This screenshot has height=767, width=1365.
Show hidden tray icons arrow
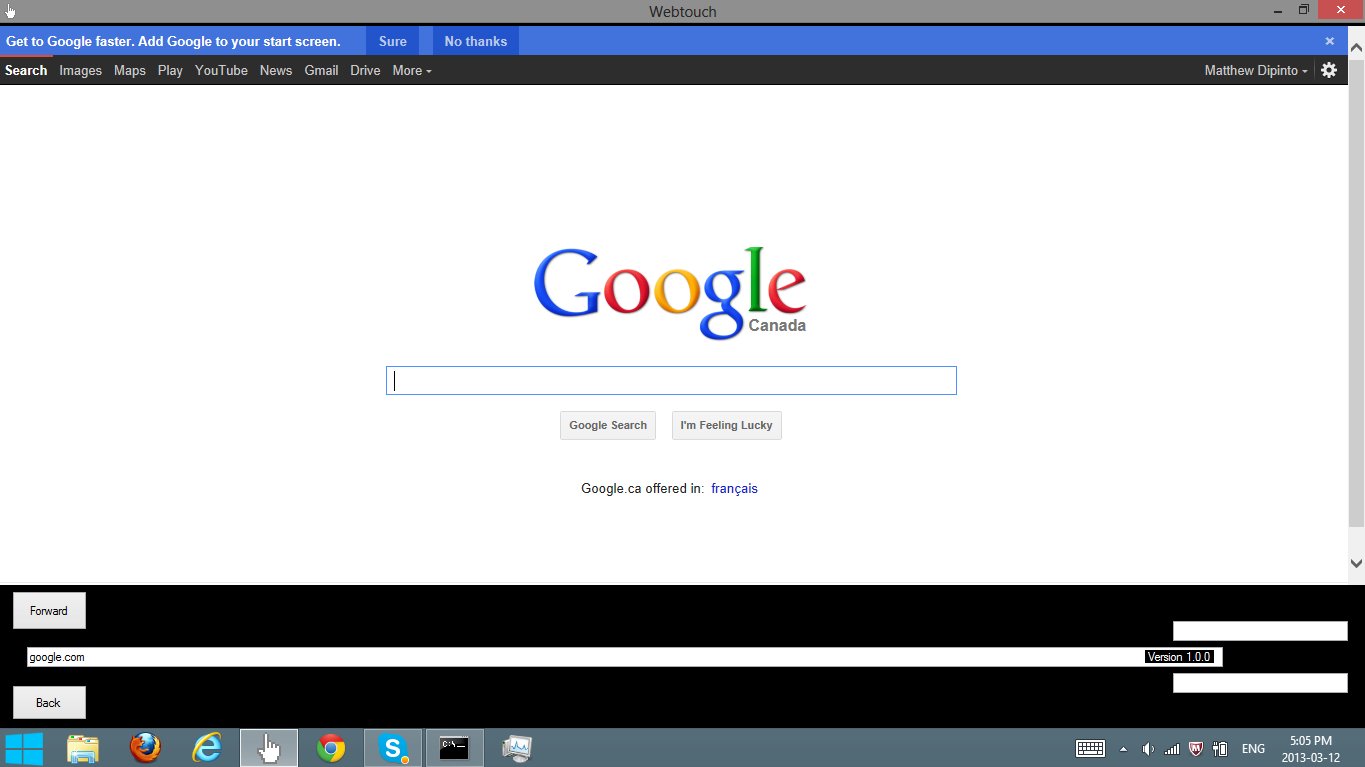[1123, 749]
